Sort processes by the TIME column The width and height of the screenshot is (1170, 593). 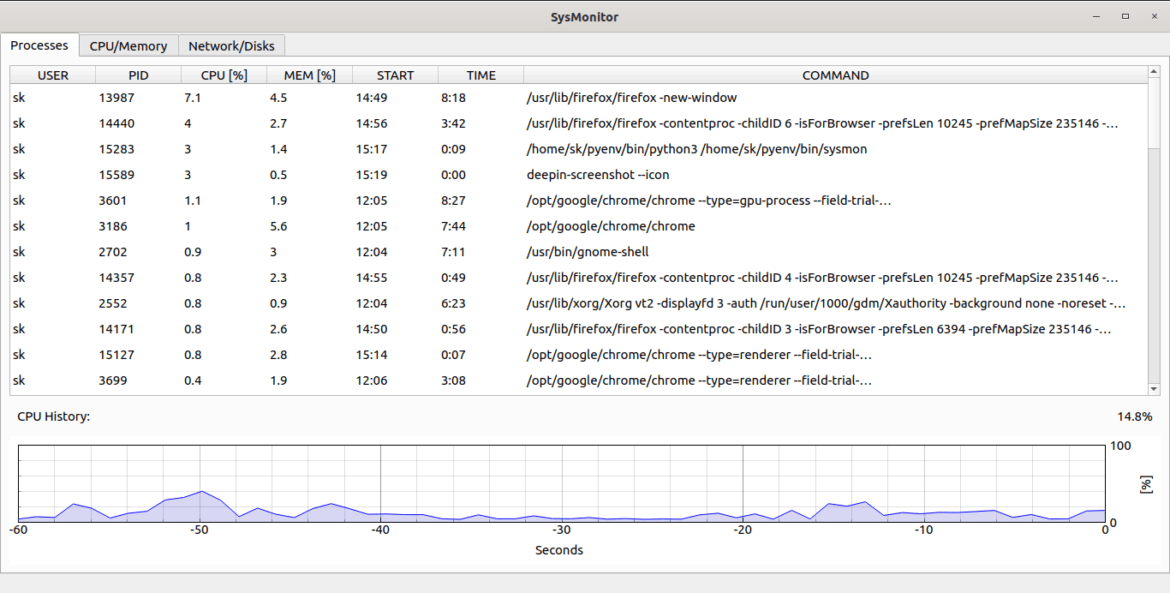pyautogui.click(x=480, y=74)
